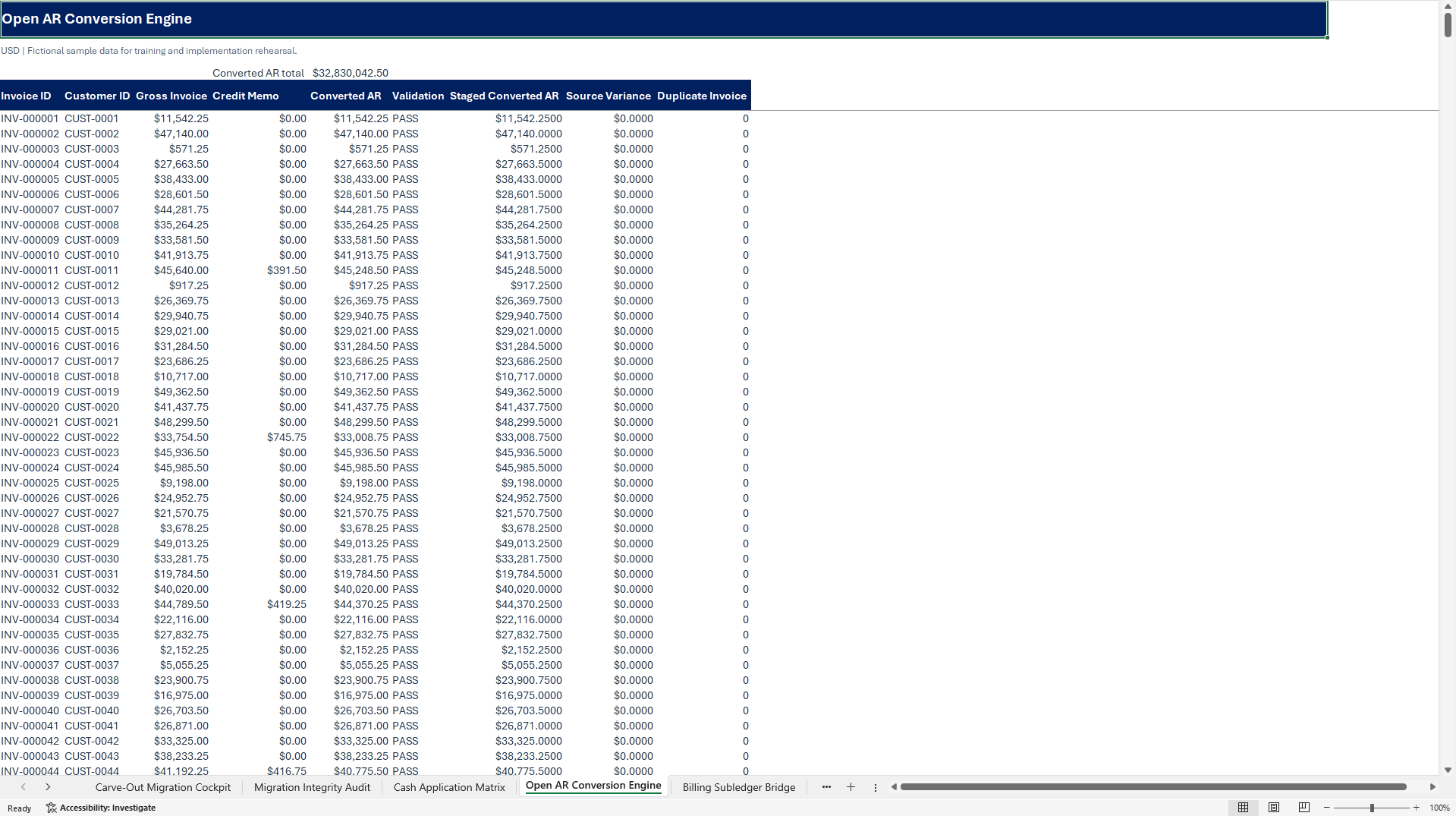Viewport: 1456px width, 816px height.
Task: Switch to Normal view icon
Action: [x=1243, y=808]
